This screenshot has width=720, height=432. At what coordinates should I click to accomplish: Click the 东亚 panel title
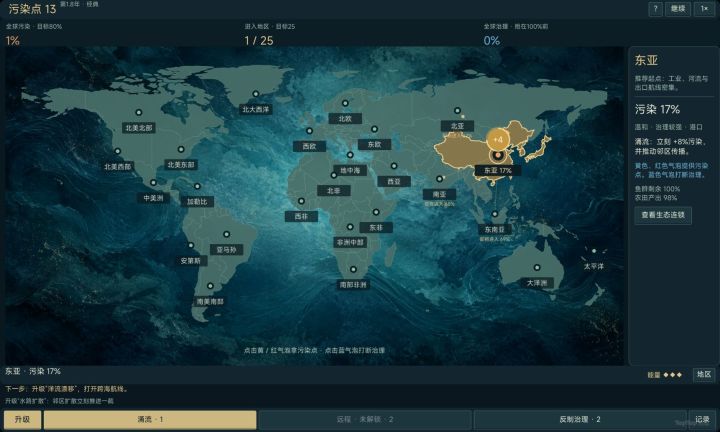click(646, 60)
